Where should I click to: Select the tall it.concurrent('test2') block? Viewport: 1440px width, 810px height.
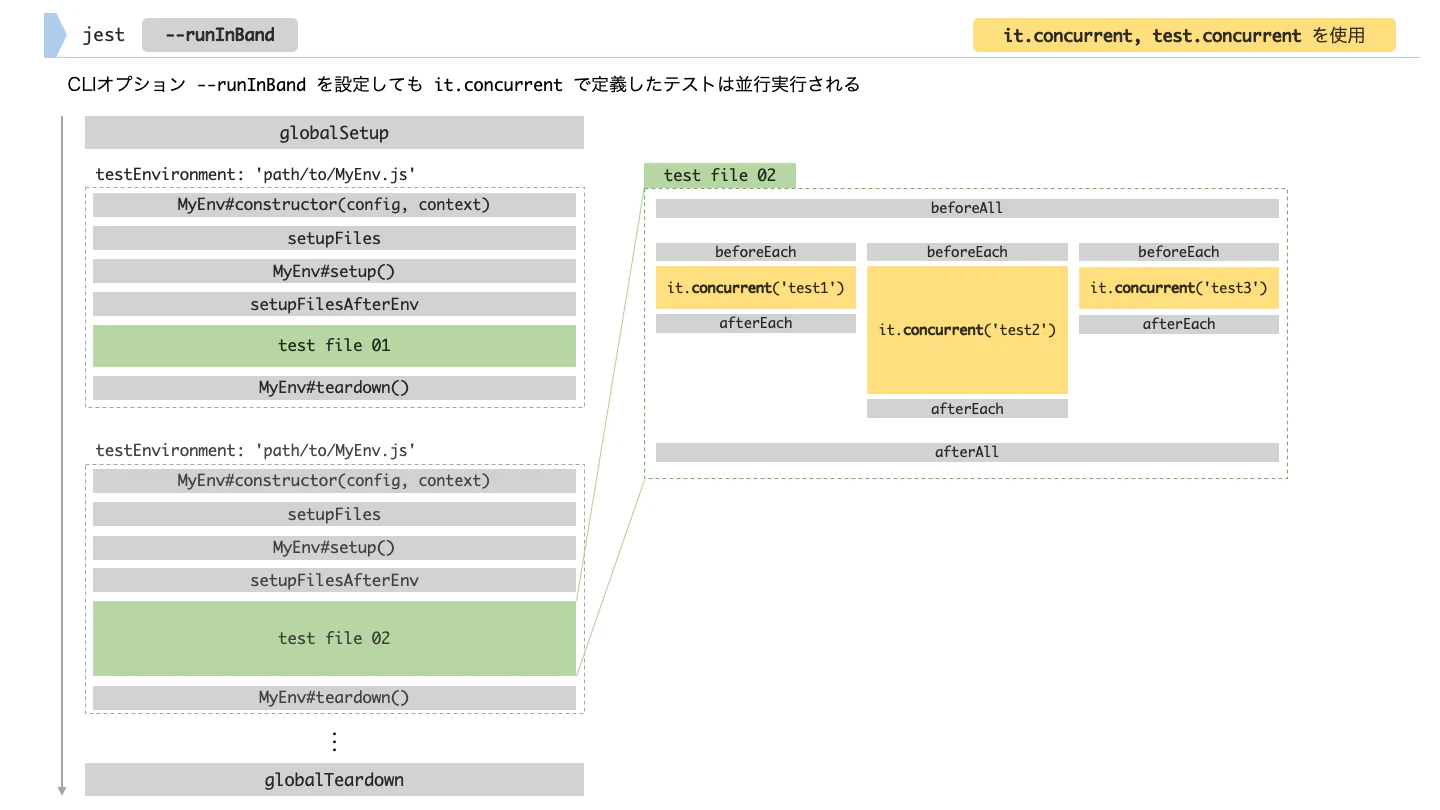(x=967, y=330)
